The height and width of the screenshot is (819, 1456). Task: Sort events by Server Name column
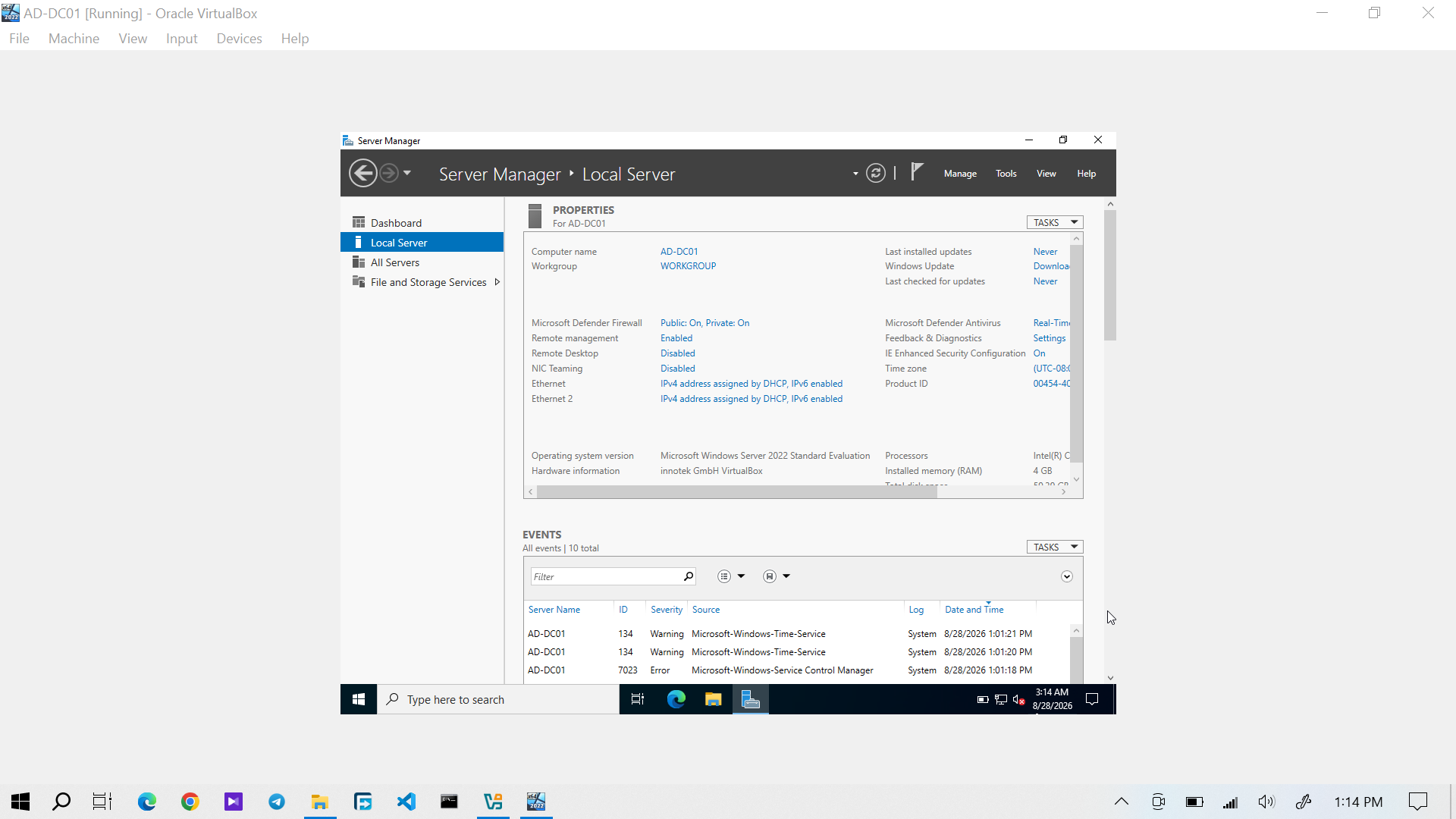(554, 610)
